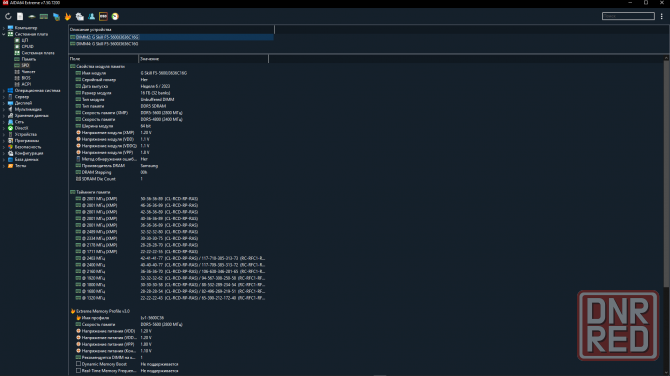Click the round clock toolbar icon
Viewport: 670px width, 376px height.
point(115,16)
